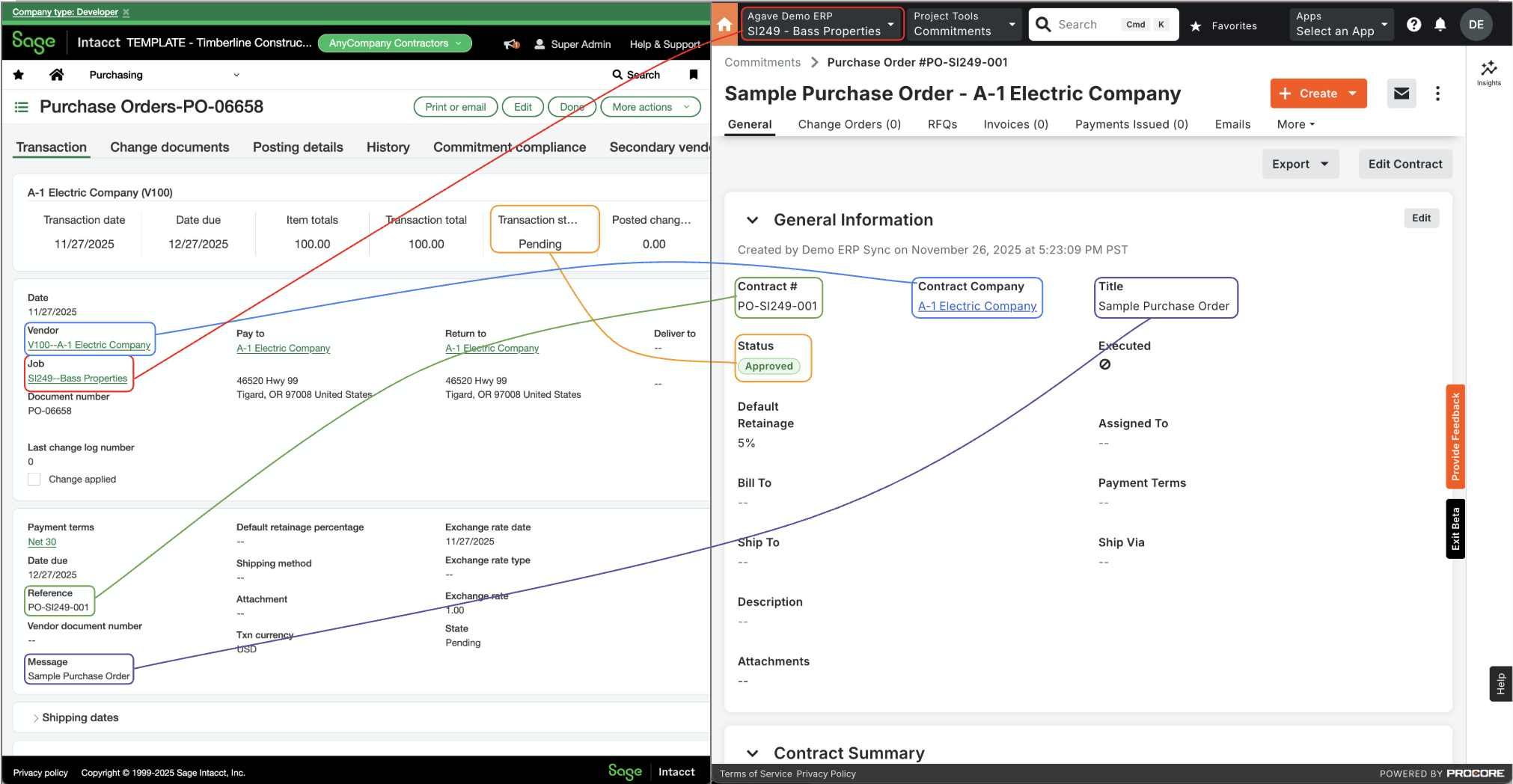Open the email envelope icon beside Create
The height and width of the screenshot is (784, 1513).
(x=1401, y=94)
